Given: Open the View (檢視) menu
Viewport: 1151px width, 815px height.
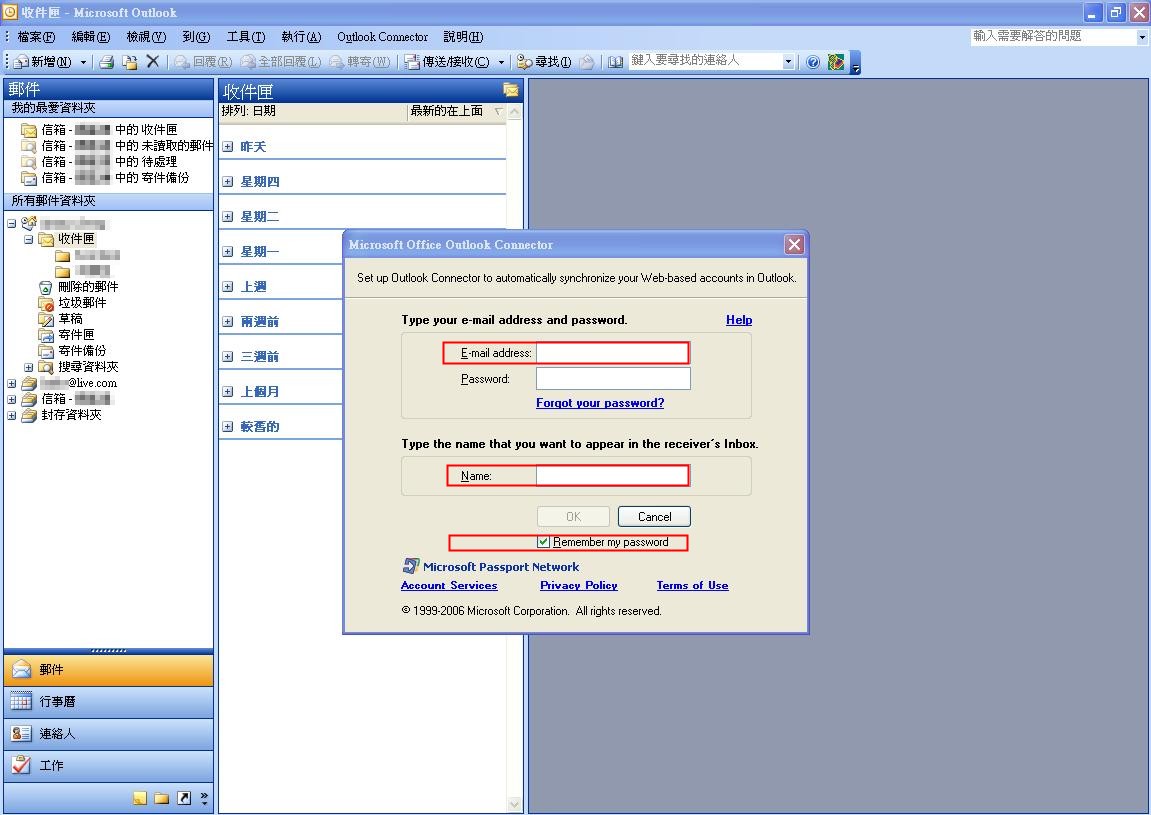Looking at the screenshot, I should click(x=146, y=37).
